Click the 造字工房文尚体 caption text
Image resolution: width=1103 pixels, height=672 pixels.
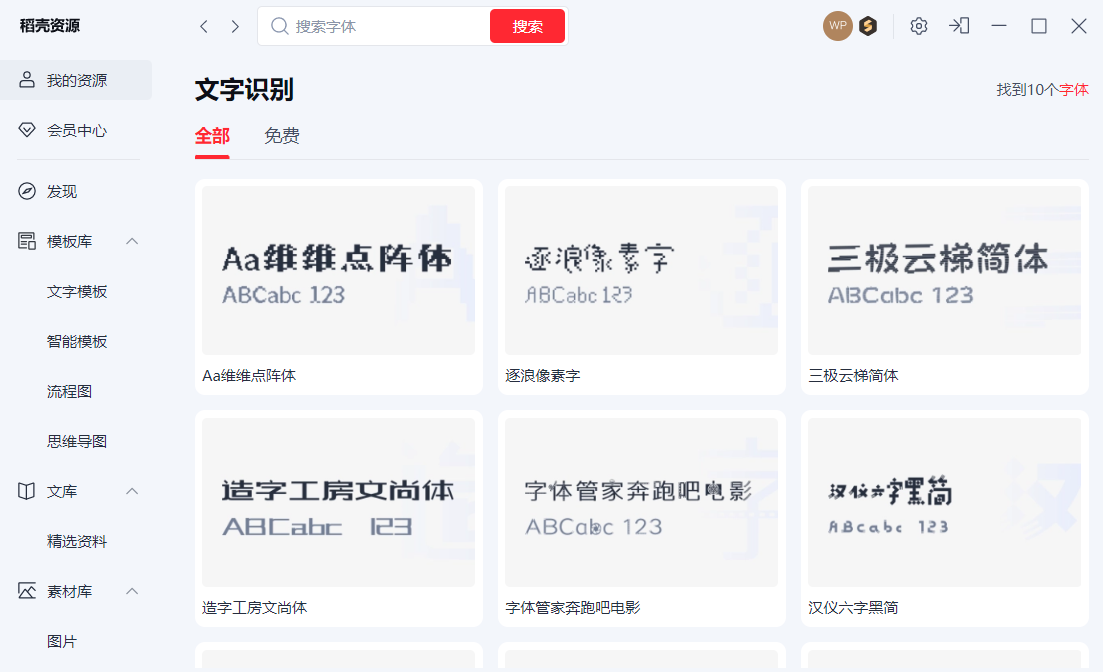coord(255,607)
